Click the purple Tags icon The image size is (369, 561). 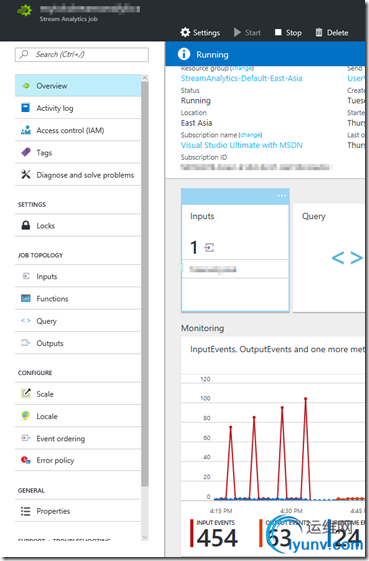coord(26,152)
